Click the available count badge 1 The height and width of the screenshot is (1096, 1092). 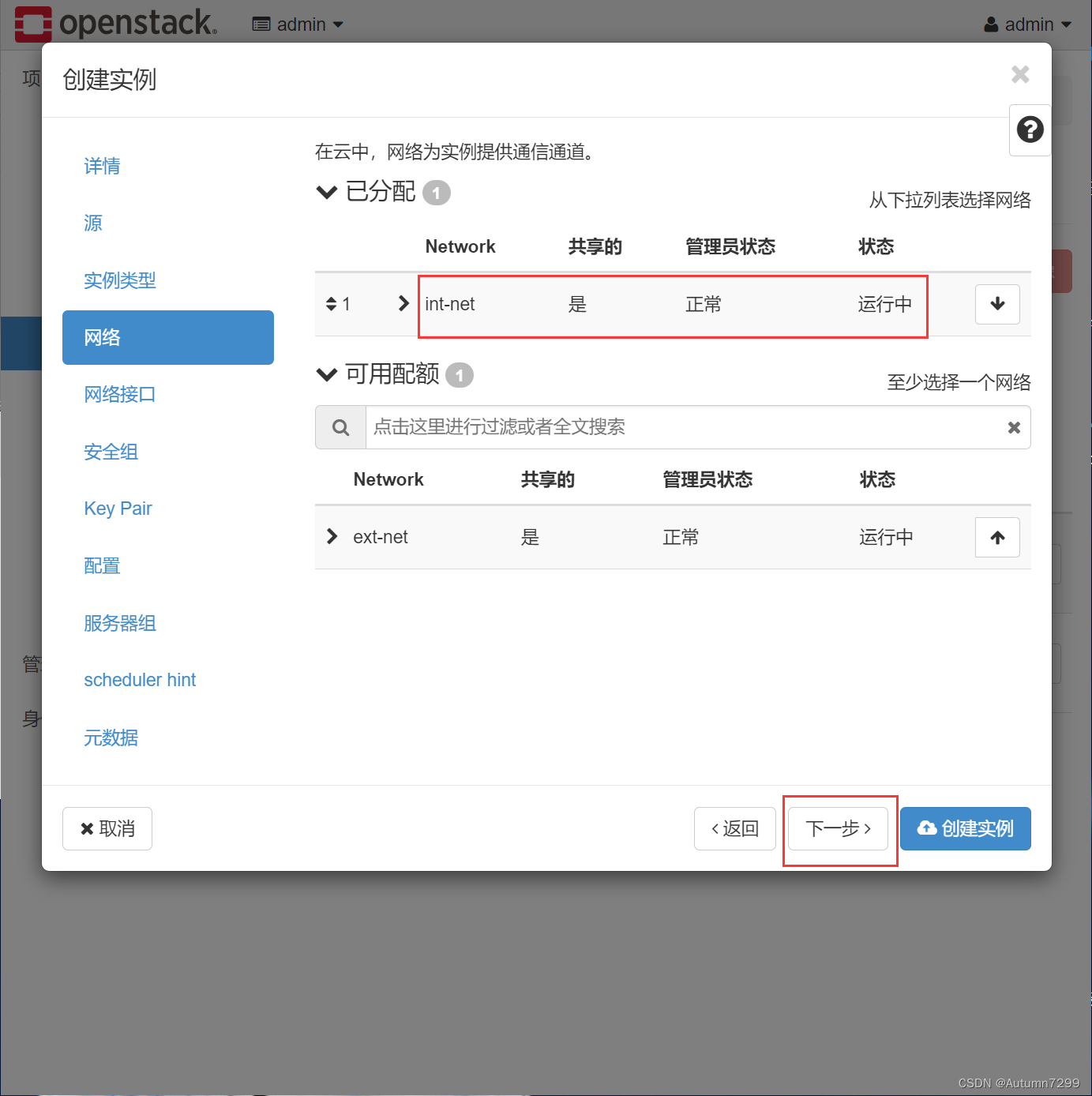tap(460, 375)
